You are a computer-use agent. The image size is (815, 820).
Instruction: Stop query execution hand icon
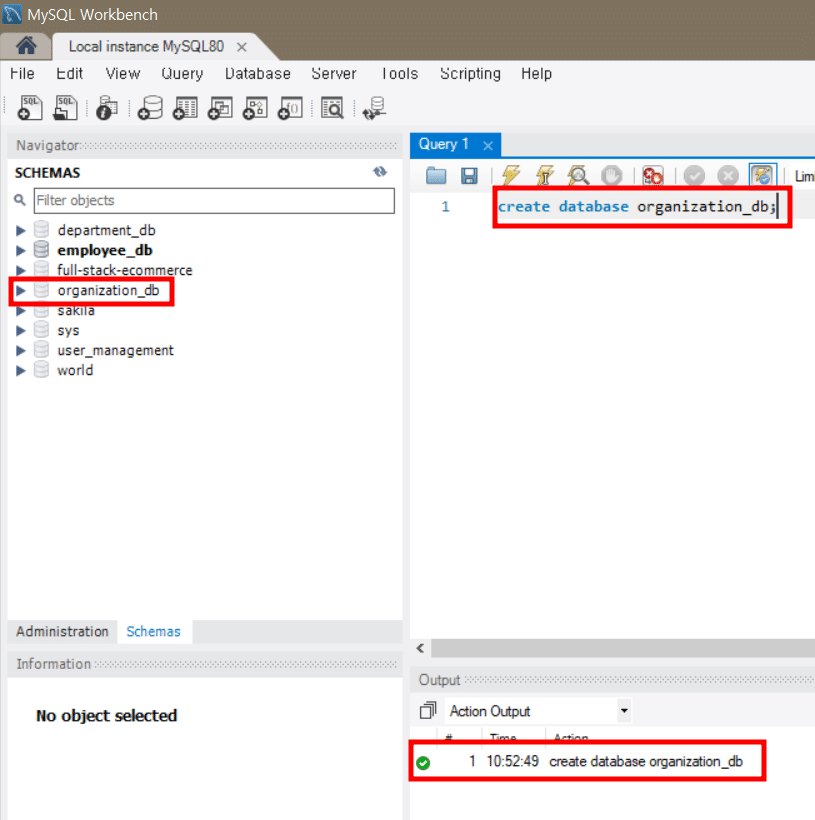(x=612, y=176)
